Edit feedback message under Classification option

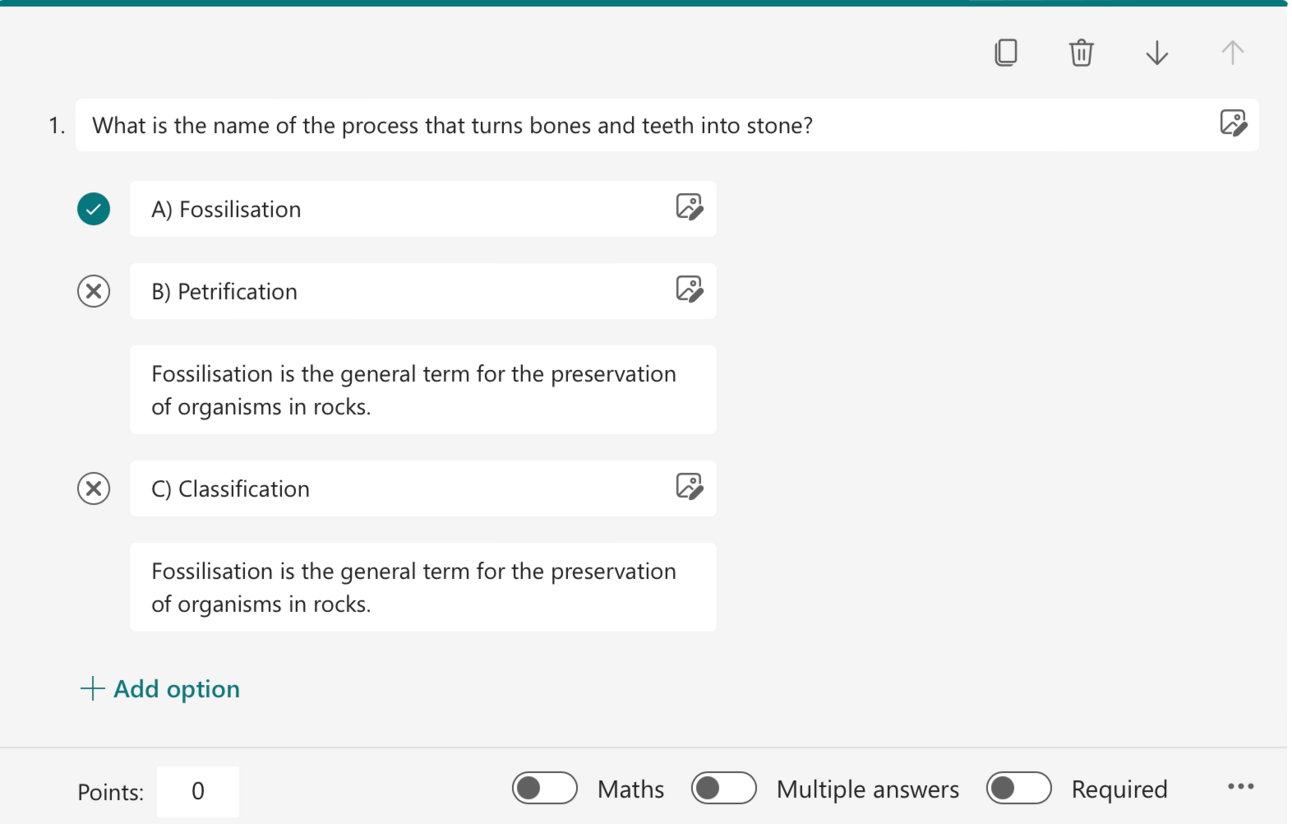click(423, 587)
